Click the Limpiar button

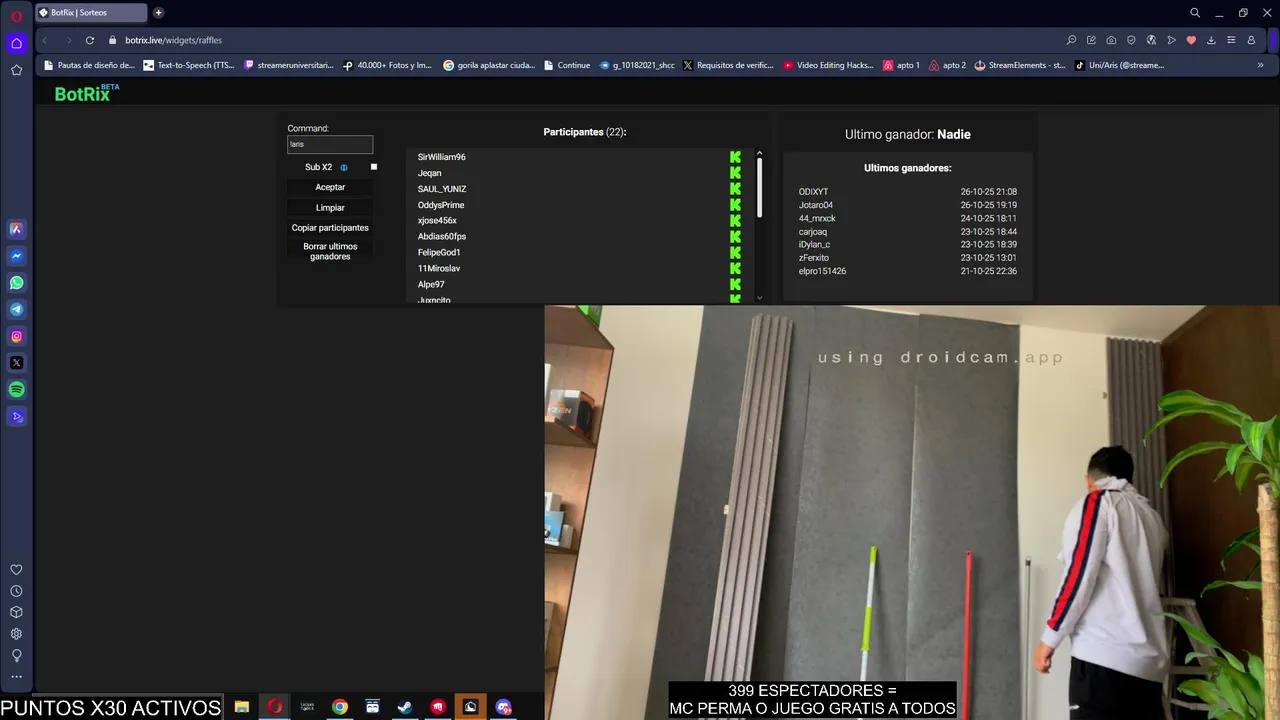click(x=330, y=208)
